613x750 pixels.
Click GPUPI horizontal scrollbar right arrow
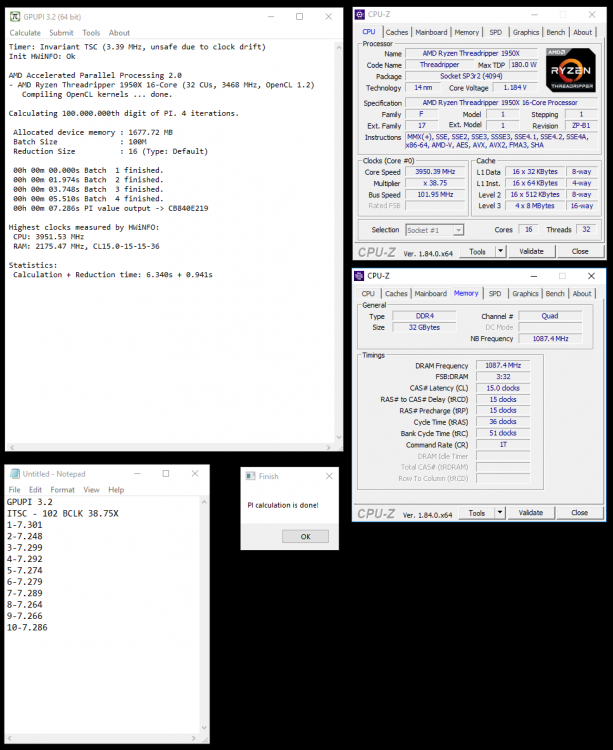coord(328,448)
